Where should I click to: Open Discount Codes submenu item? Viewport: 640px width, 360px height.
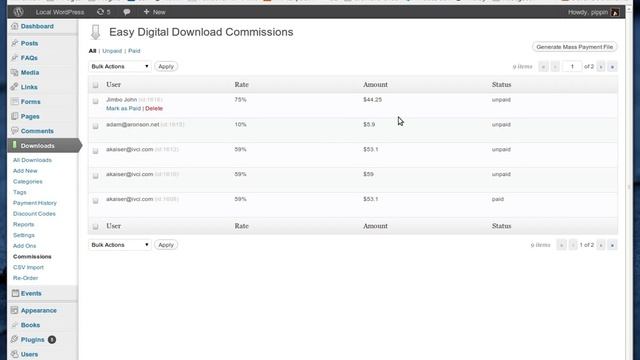coord(34,213)
